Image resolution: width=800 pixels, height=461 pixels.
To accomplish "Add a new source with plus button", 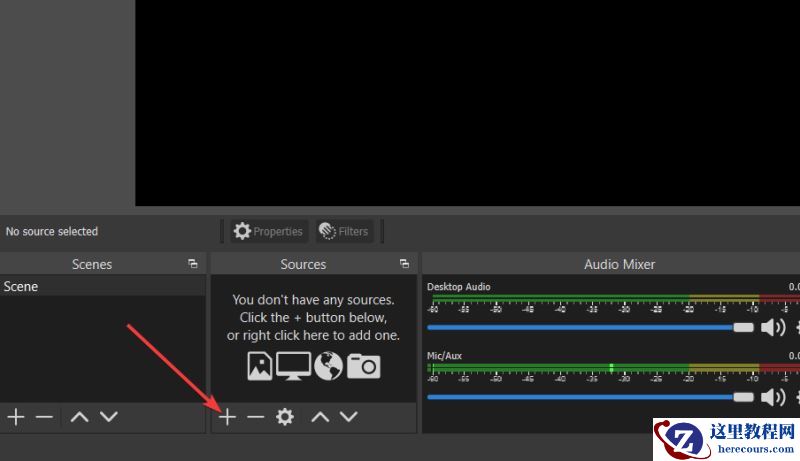I will [227, 417].
